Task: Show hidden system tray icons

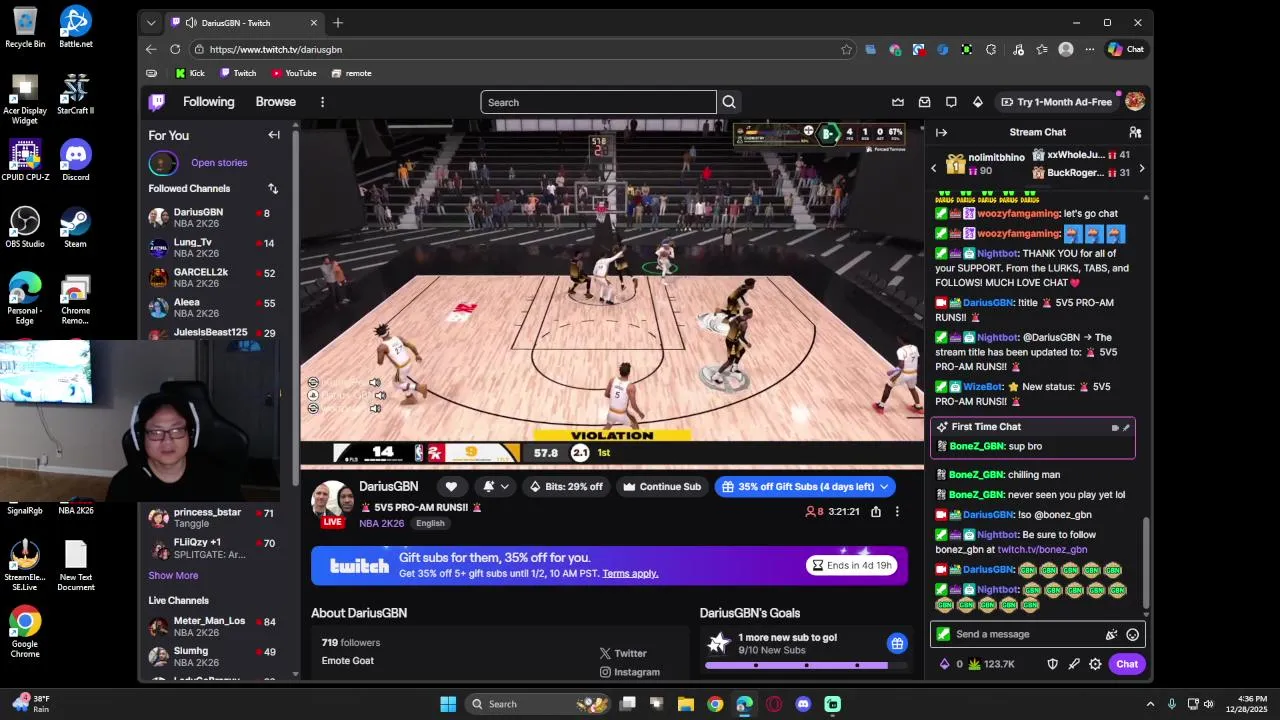Action: coord(1150,704)
